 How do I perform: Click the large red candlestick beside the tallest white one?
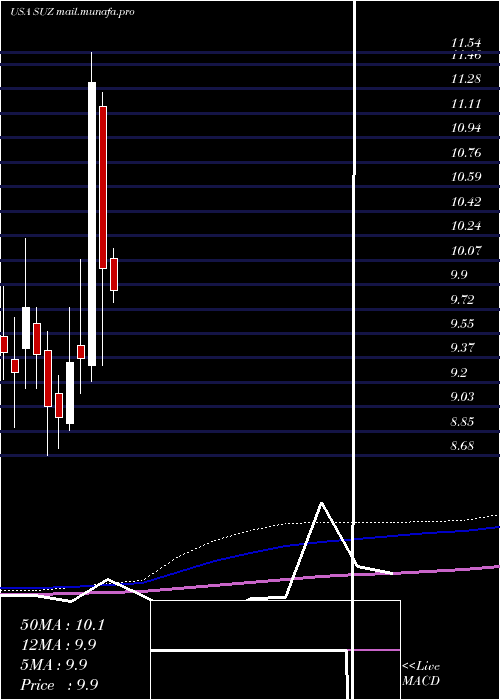tap(103, 188)
